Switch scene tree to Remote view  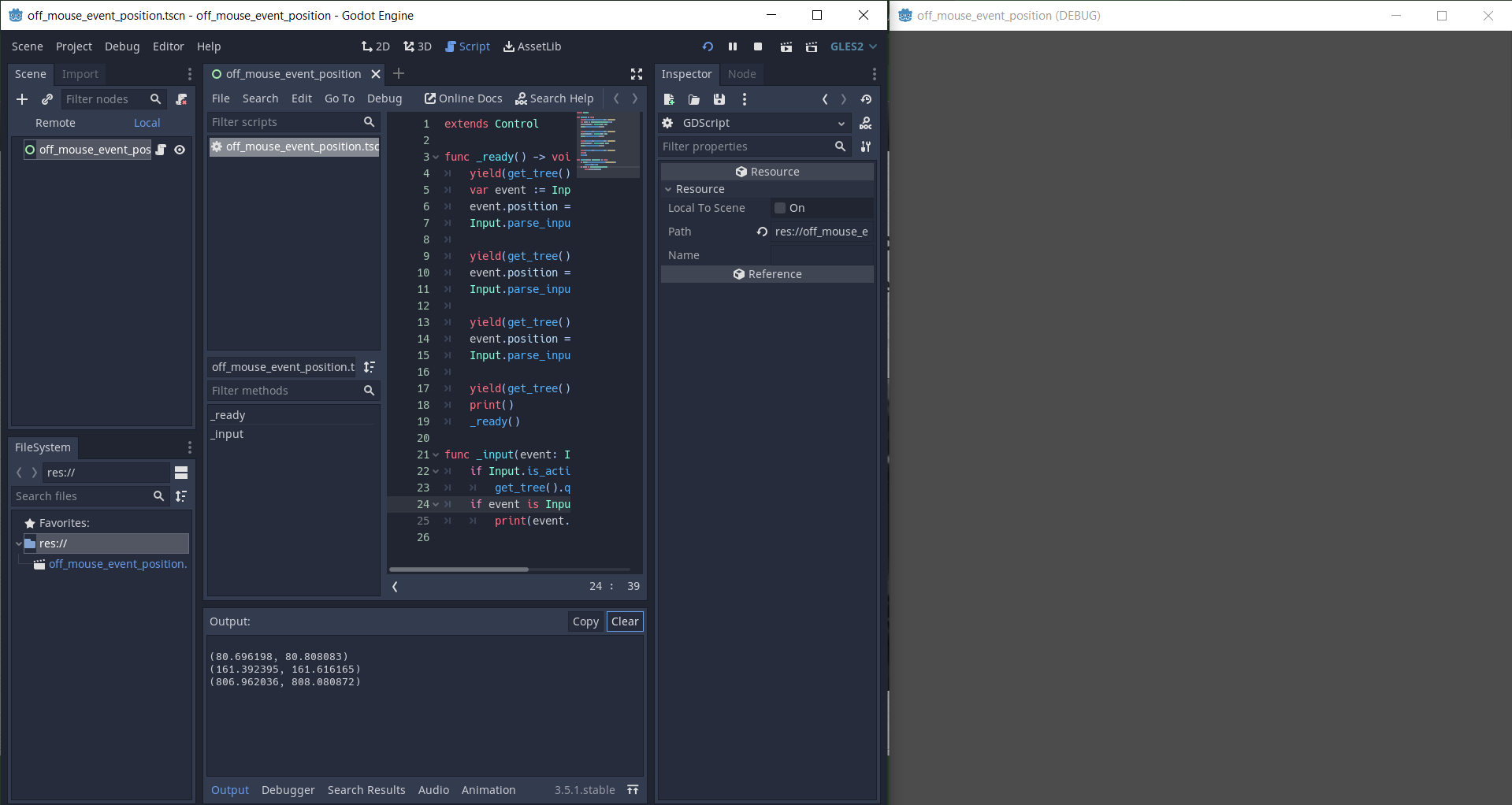[55, 123]
